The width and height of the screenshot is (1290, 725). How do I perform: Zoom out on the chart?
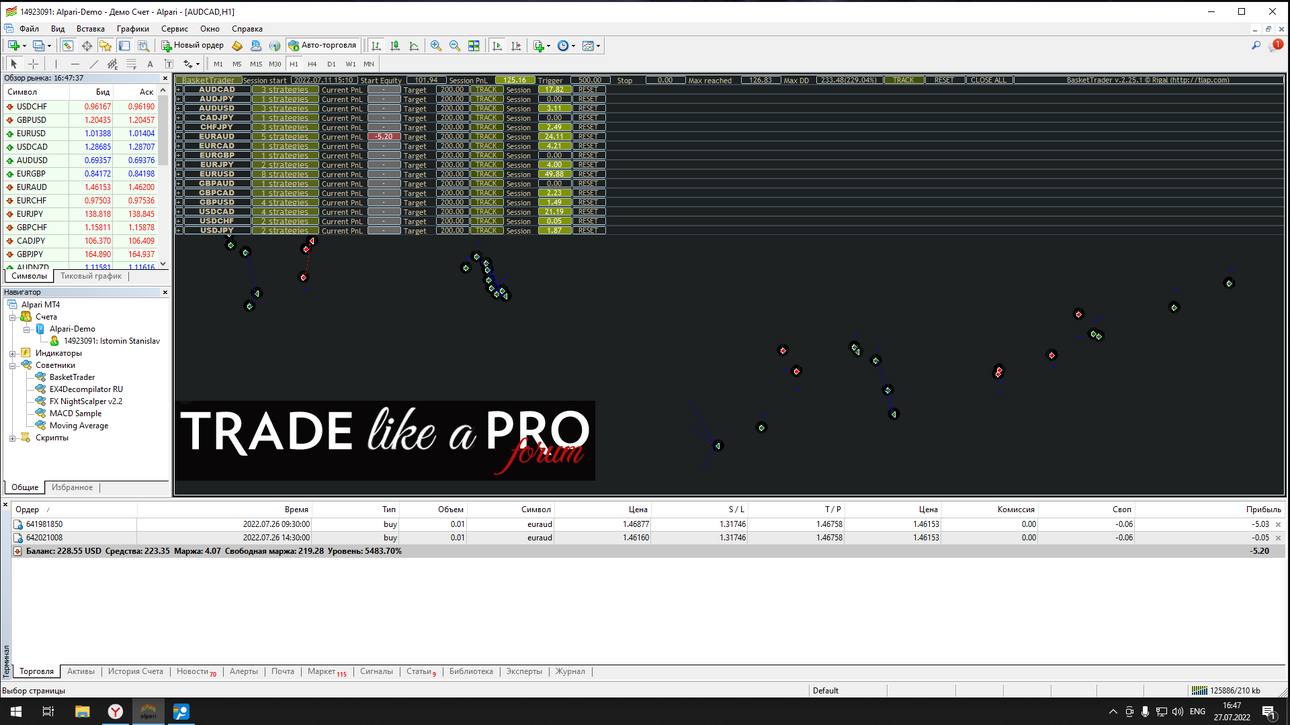click(x=454, y=45)
